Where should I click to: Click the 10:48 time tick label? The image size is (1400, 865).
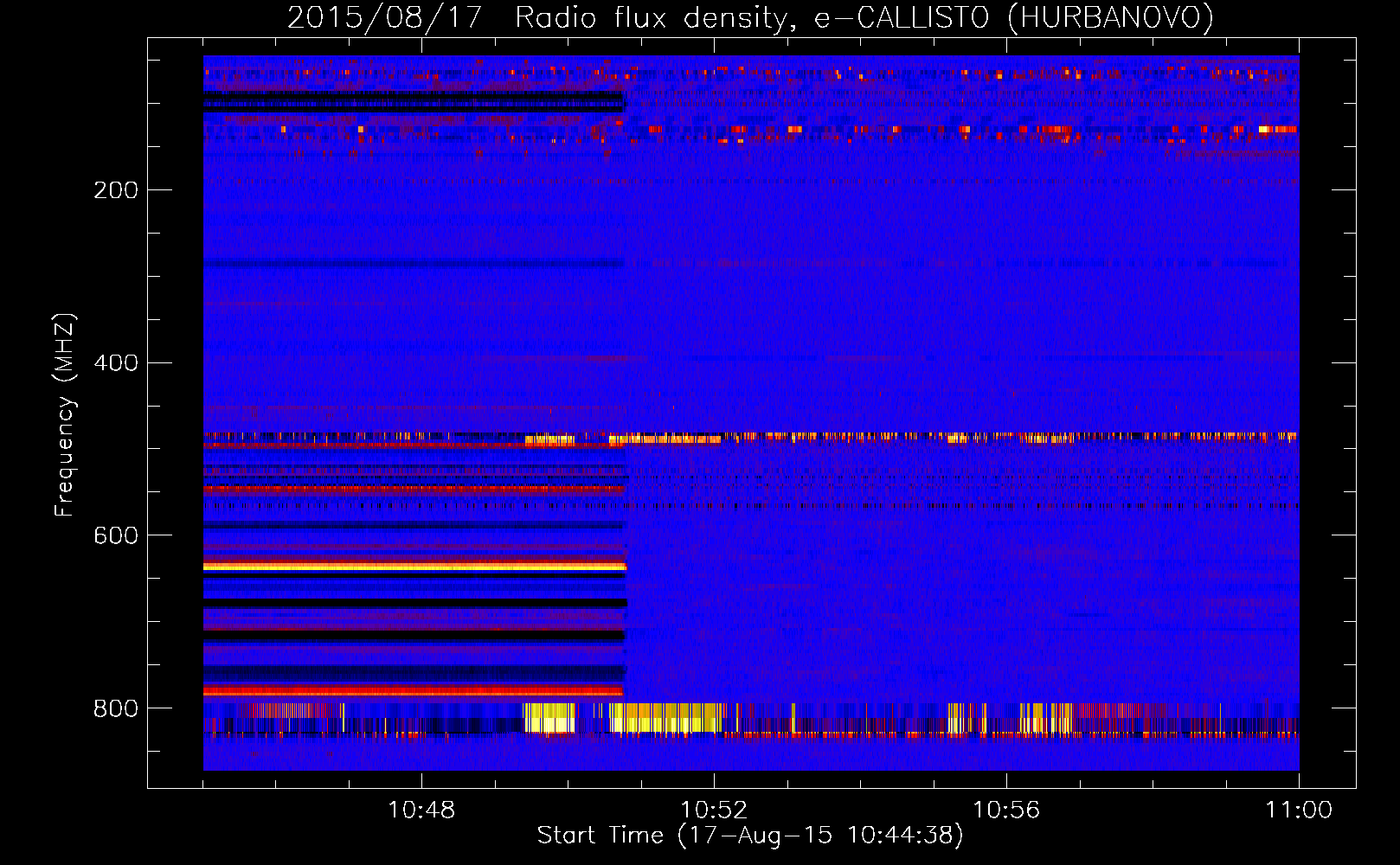click(421, 811)
